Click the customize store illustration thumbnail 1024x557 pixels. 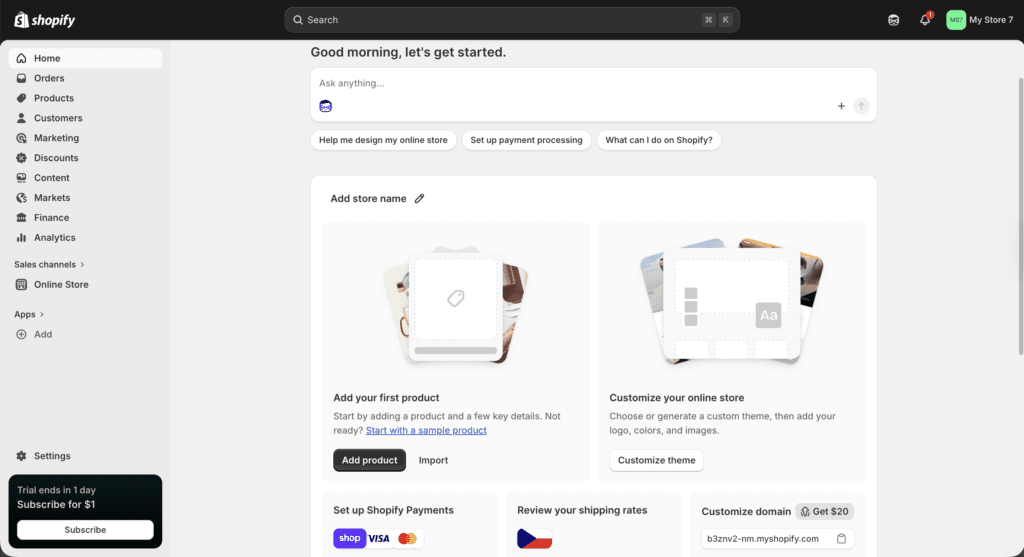click(x=731, y=301)
